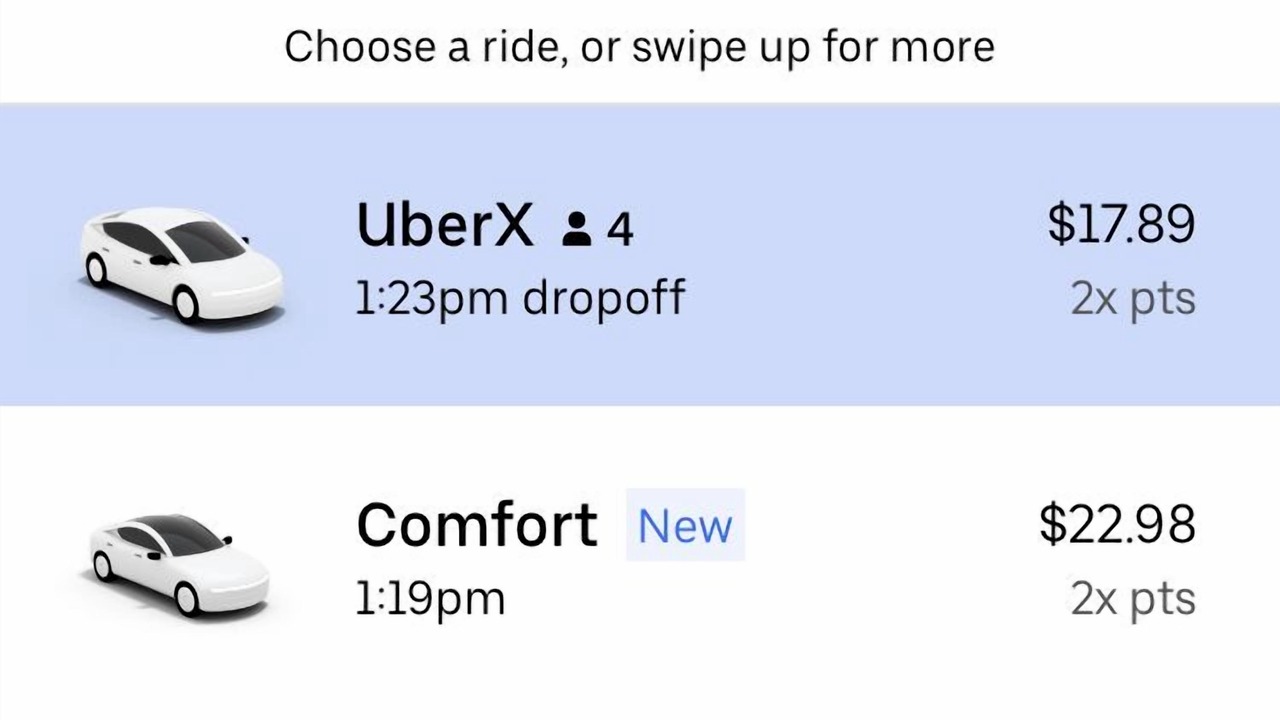The height and width of the screenshot is (720, 1280).
Task: Click the seat count number 4
Action: (619, 229)
